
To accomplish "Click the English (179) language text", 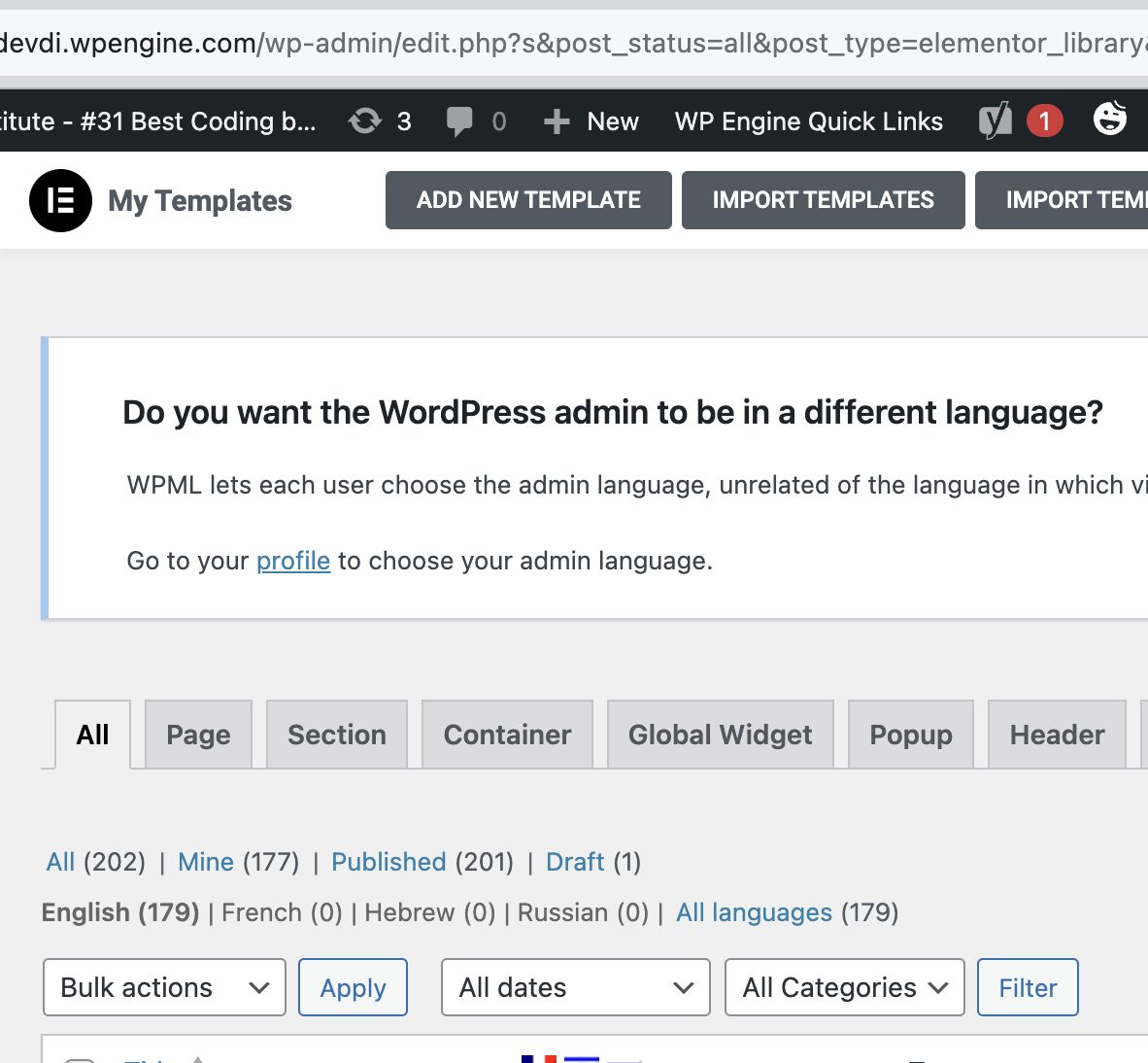I will point(120,912).
